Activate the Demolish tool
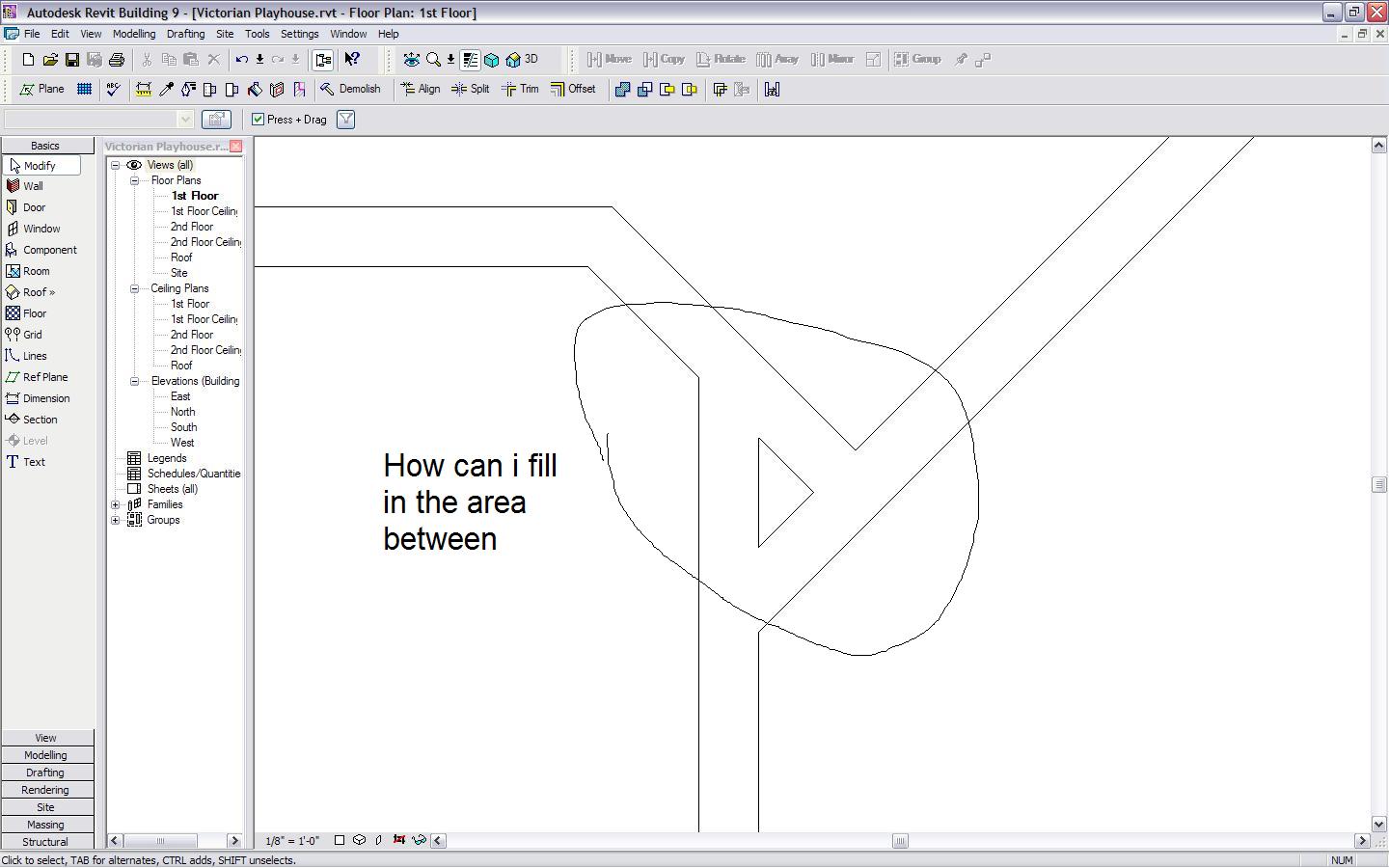Screen dimensions: 1389x868 (x=350, y=89)
